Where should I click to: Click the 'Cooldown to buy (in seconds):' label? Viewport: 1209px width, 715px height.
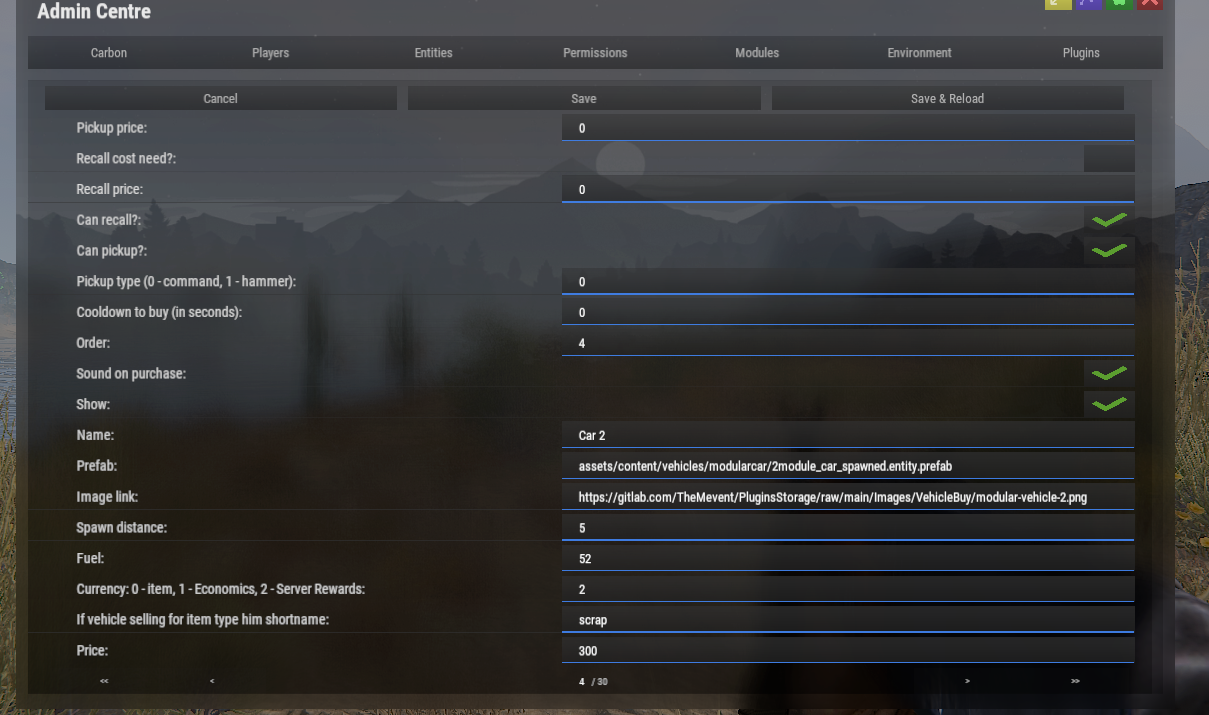click(159, 312)
